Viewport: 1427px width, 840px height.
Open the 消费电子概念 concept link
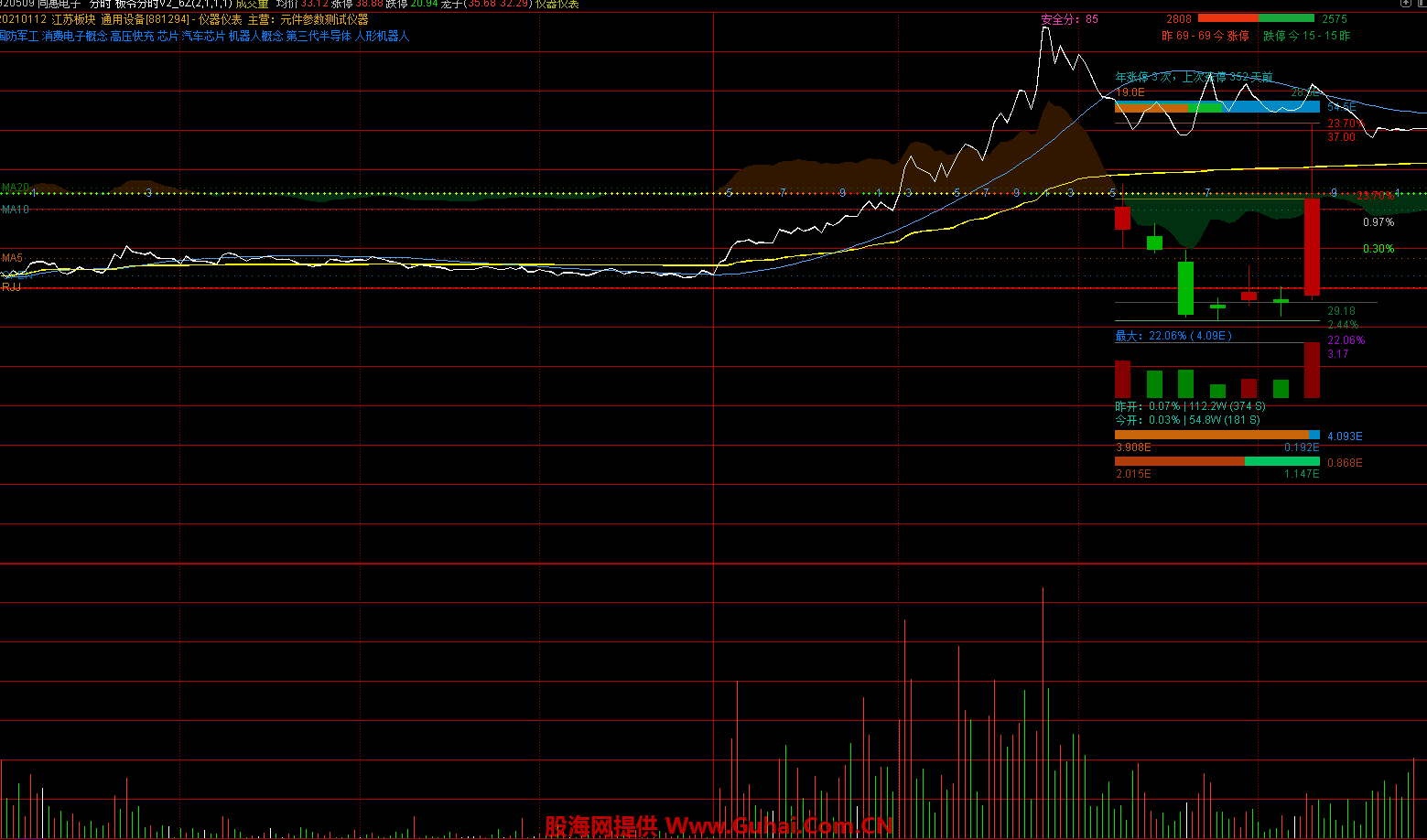(x=74, y=37)
